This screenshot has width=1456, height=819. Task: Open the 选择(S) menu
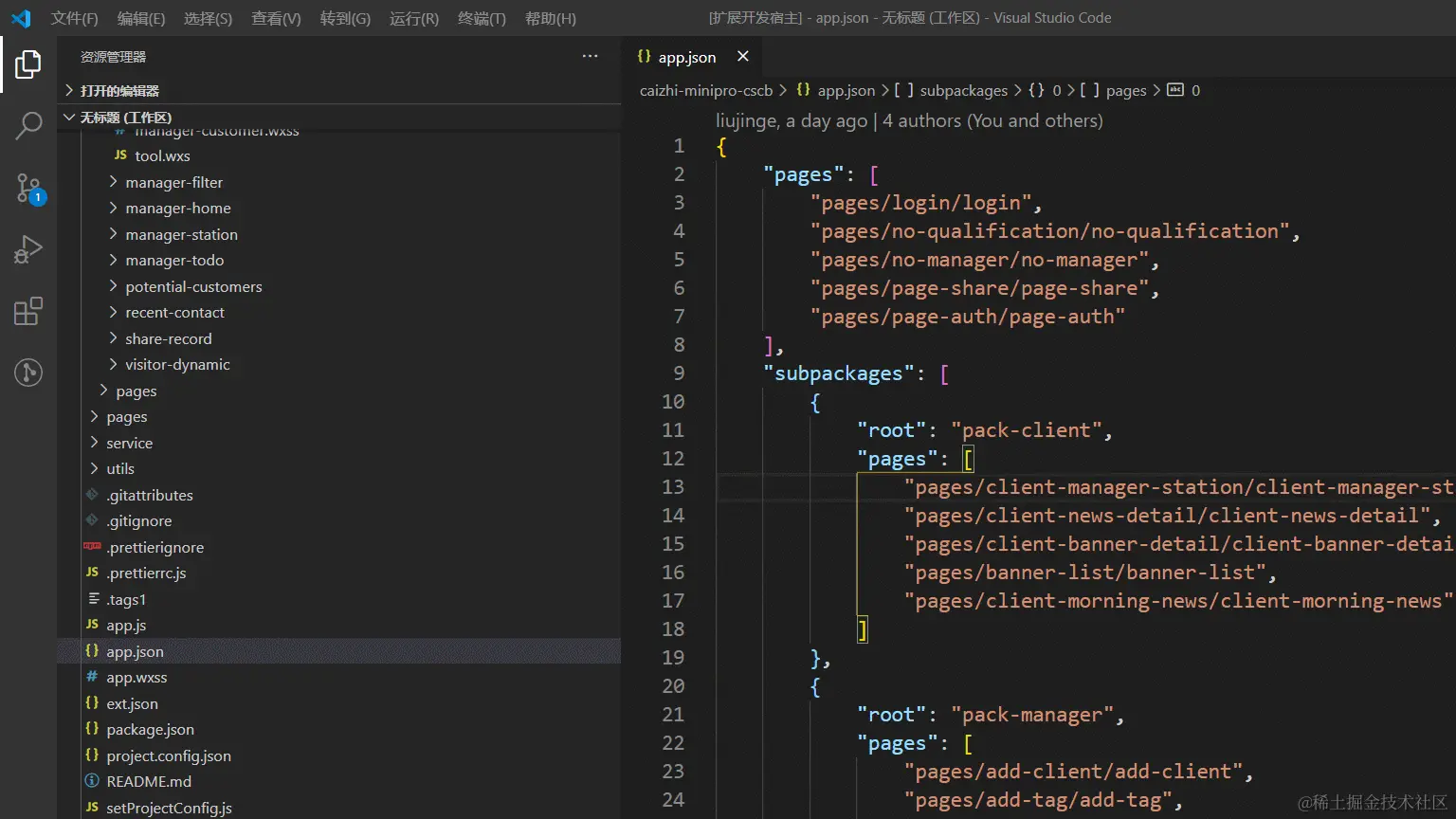[208, 18]
